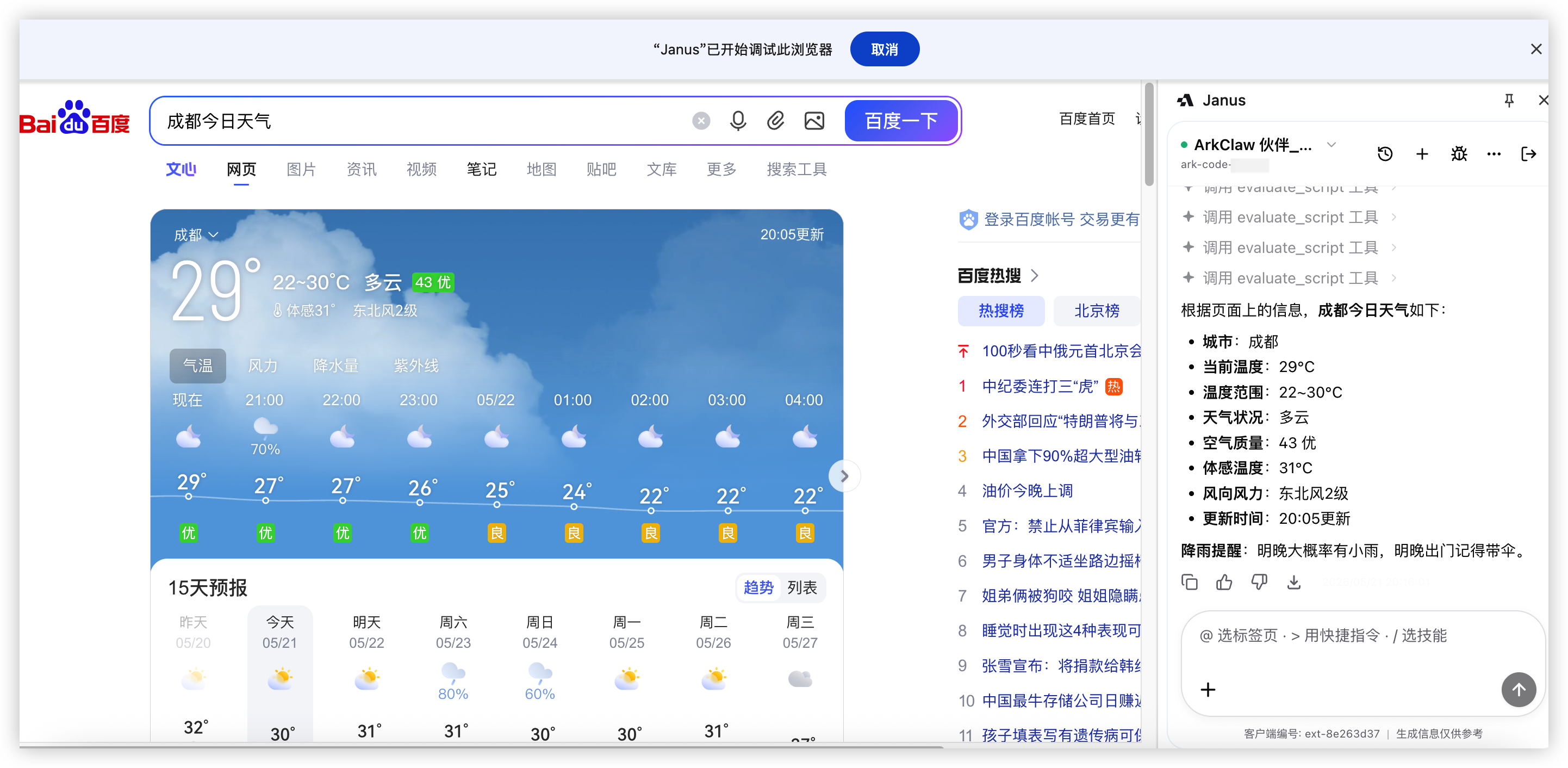Image resolution: width=1568 pixels, height=768 pixels.
Task: Click the Janus message input field
Action: pyautogui.click(x=1361, y=646)
